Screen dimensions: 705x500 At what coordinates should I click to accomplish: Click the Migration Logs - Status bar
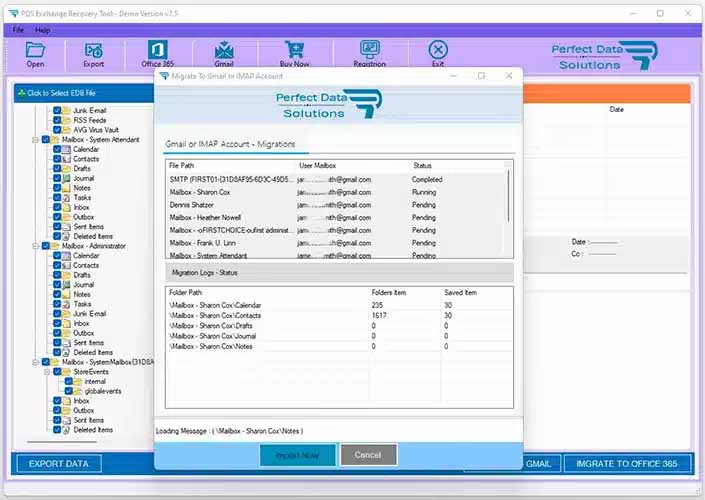pos(339,272)
